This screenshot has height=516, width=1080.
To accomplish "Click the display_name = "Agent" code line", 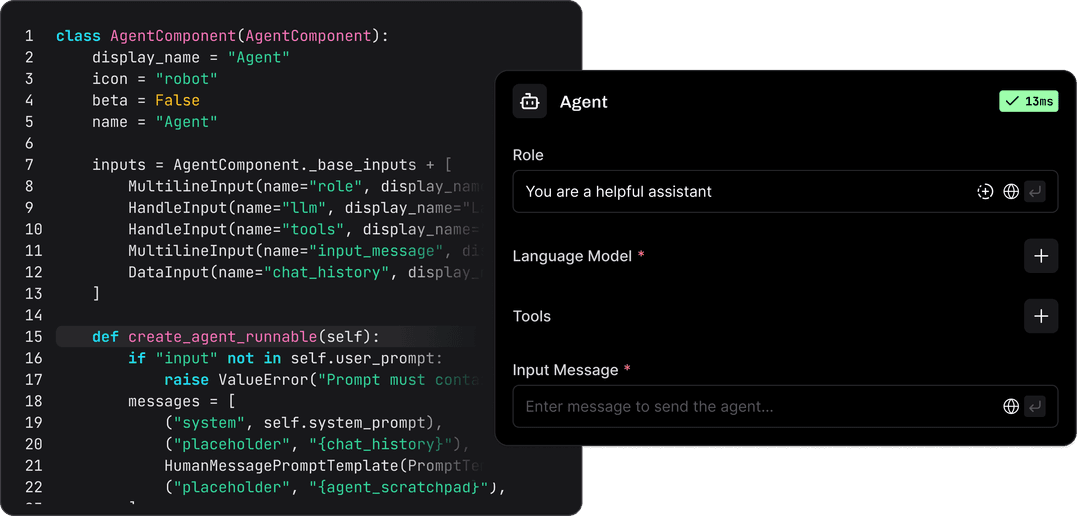I will pos(191,57).
